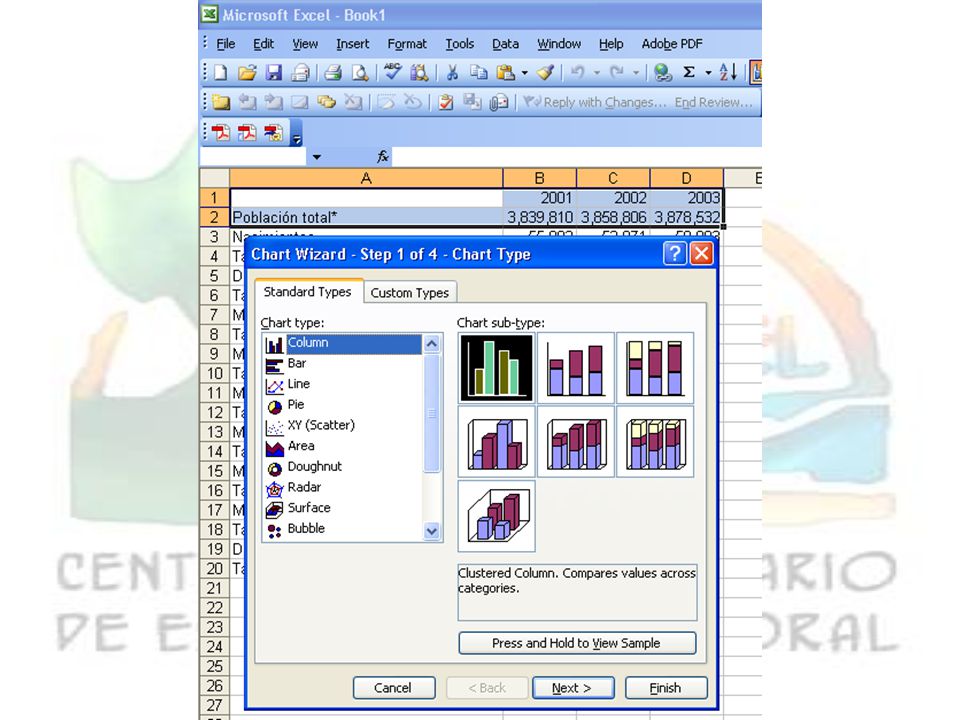Open the Format menu

pyautogui.click(x=407, y=44)
